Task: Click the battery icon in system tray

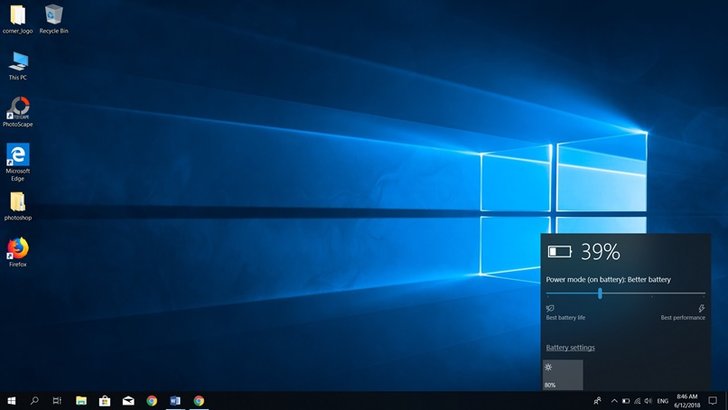Action: pos(626,401)
